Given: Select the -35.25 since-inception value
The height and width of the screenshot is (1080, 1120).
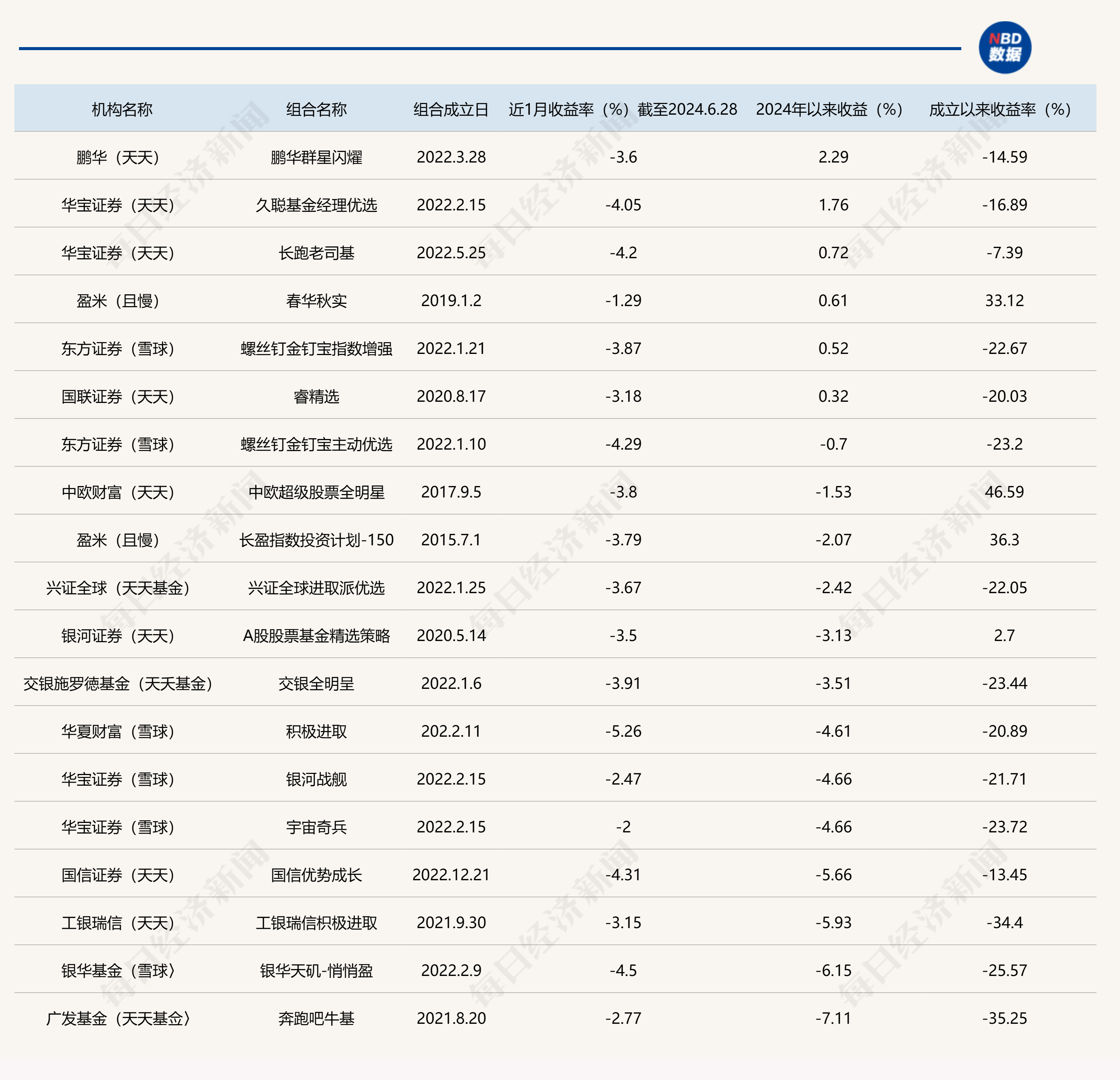Looking at the screenshot, I should (x=1005, y=1019).
